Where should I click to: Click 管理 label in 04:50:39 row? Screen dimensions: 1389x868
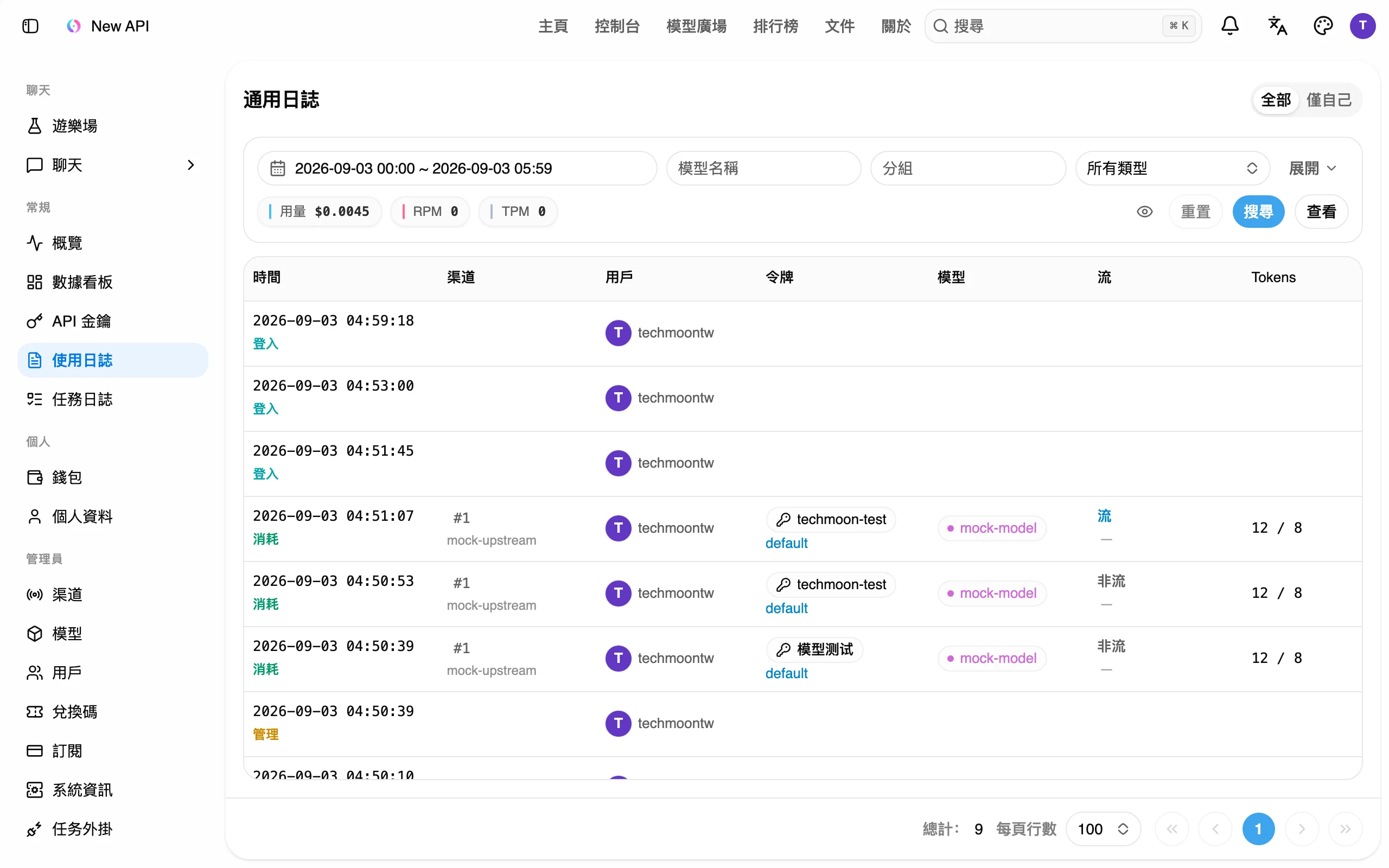pyautogui.click(x=266, y=734)
